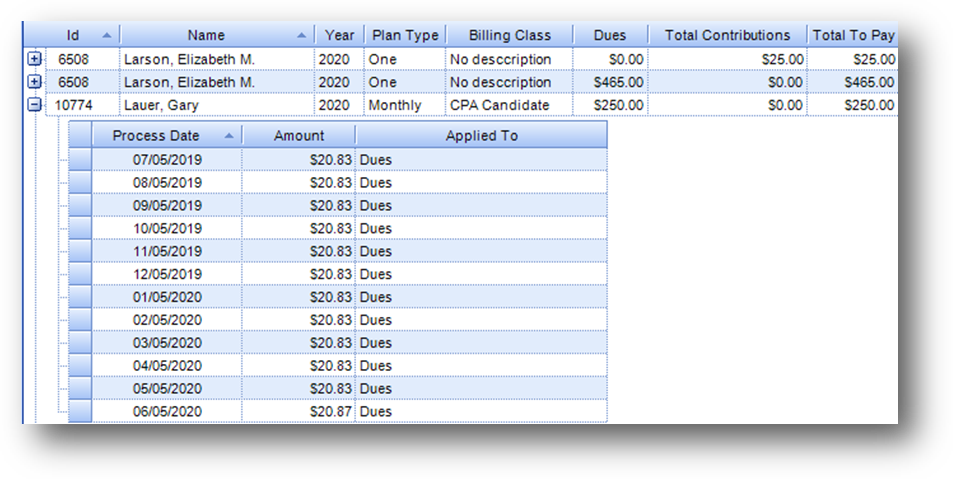Expand the Larson row with $465.00 dues
This screenshot has width=953, height=479.
click(35, 81)
